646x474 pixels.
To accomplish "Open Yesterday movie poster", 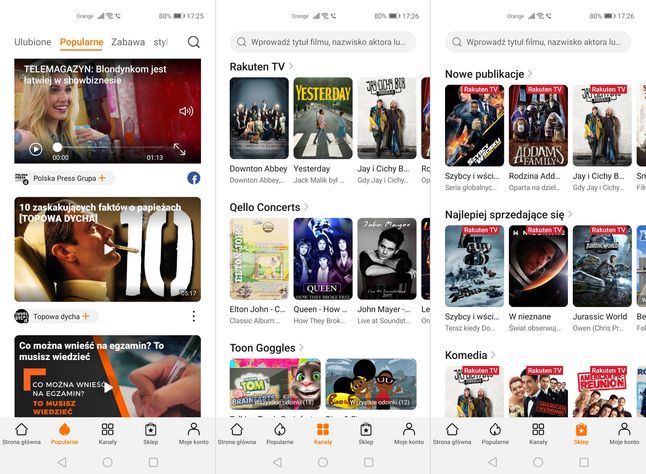I will 323,118.
